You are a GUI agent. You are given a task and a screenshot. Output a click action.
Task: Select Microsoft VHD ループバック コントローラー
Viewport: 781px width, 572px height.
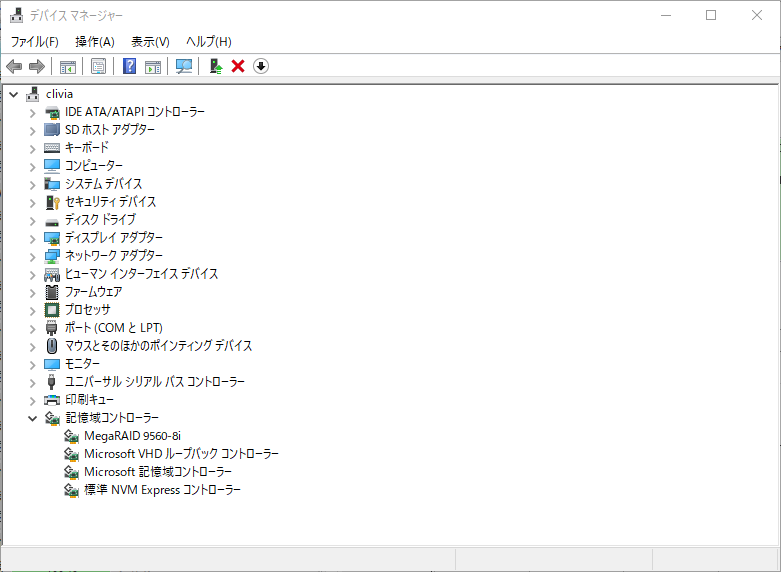tap(181, 453)
